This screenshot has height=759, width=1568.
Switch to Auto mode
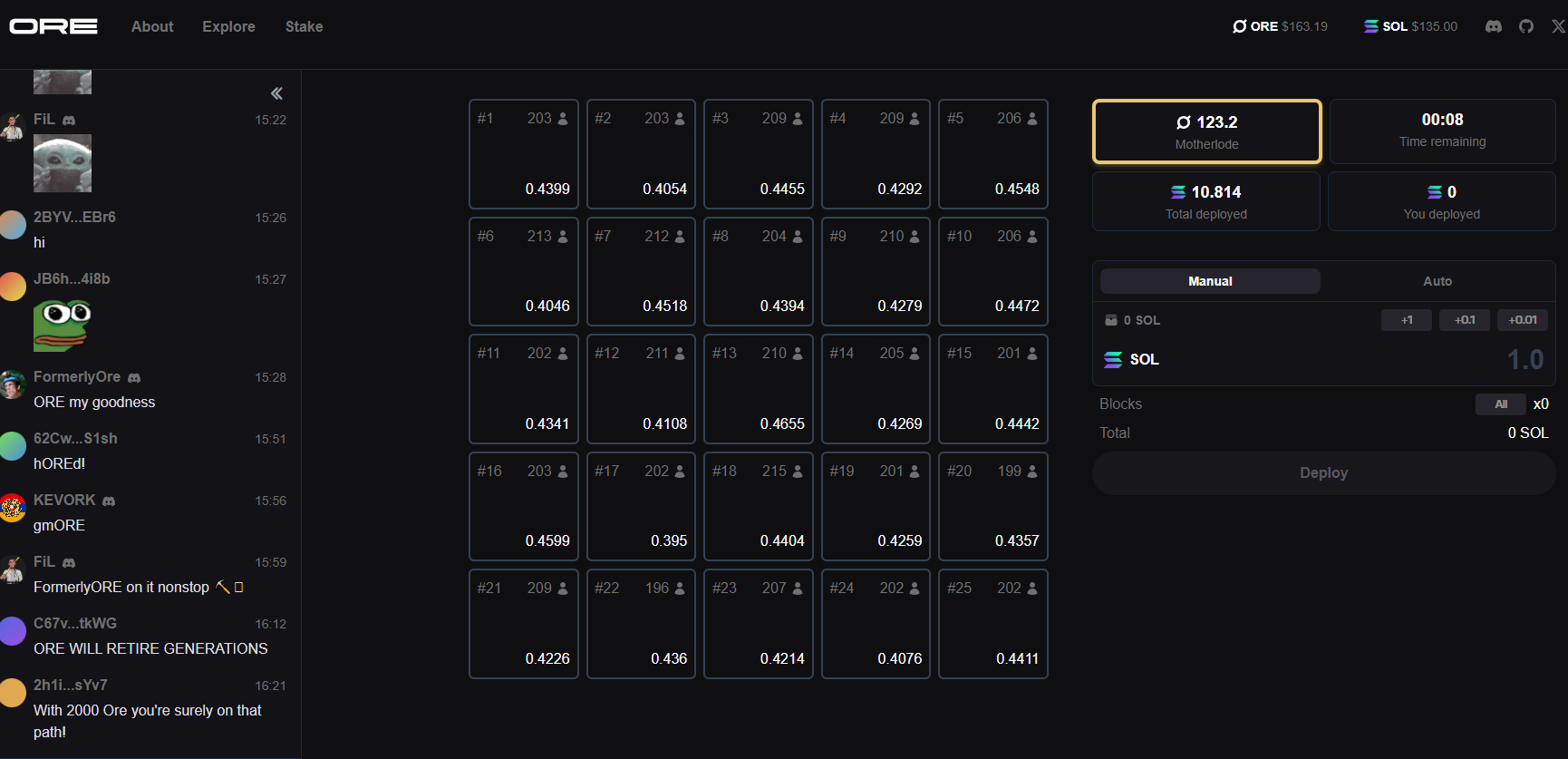click(1437, 281)
